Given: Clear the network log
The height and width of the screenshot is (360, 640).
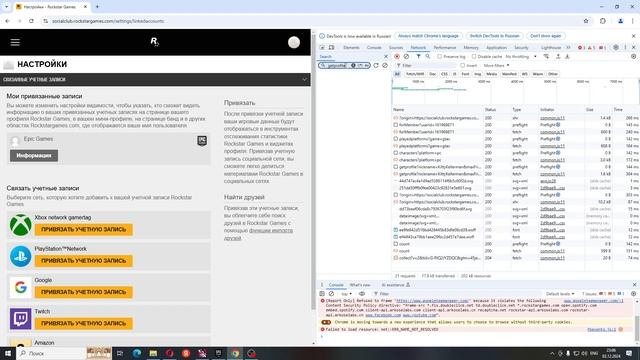Looking at the screenshot, I should point(406,57).
